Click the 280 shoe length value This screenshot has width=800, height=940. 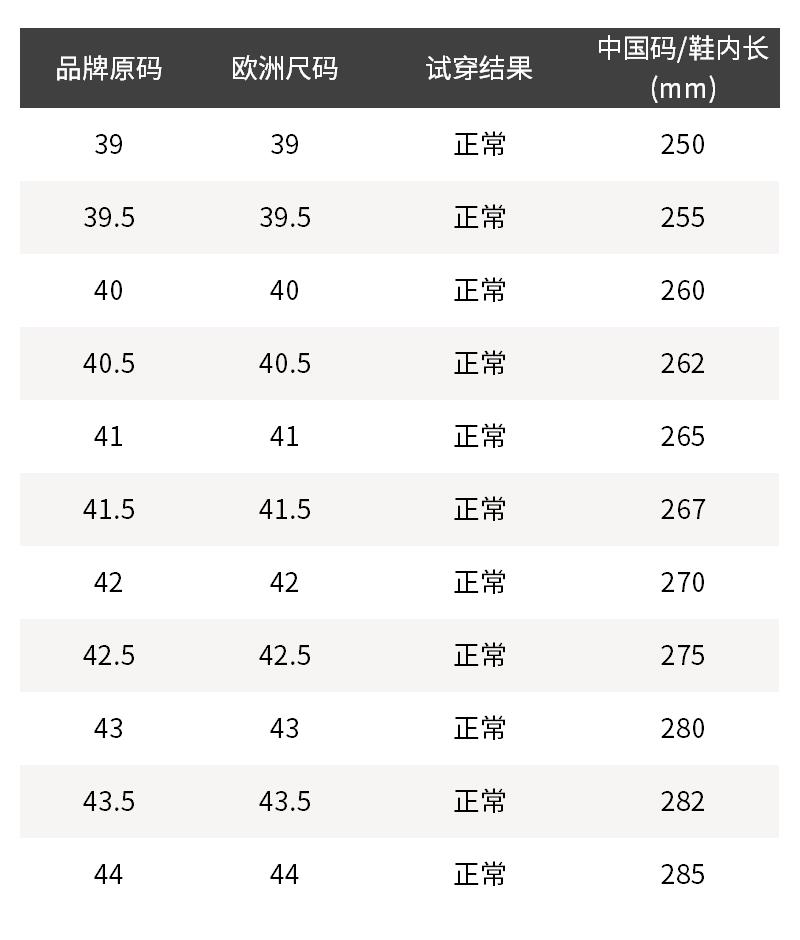(x=683, y=729)
